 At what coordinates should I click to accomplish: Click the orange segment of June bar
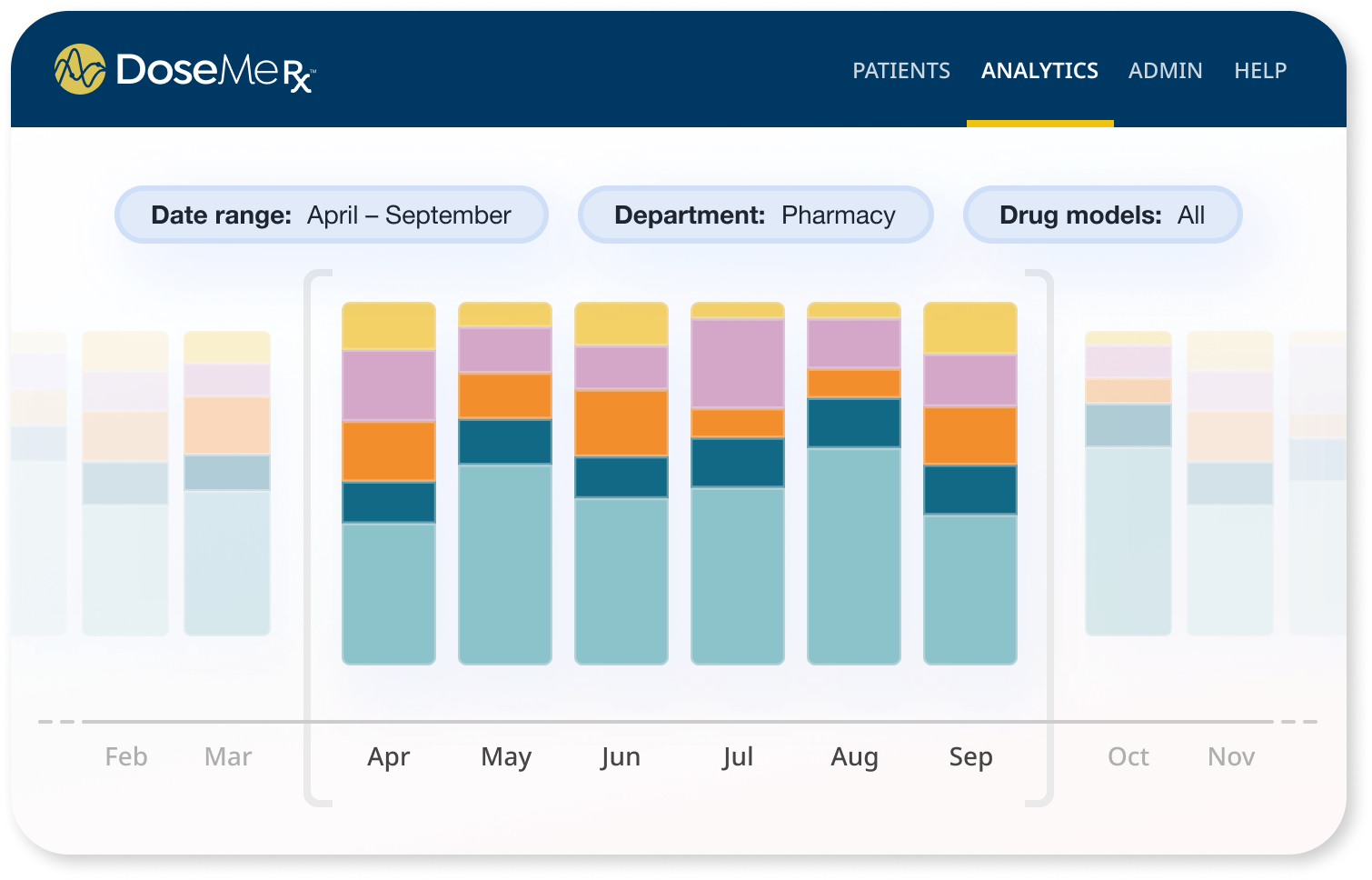pyautogui.click(x=621, y=423)
